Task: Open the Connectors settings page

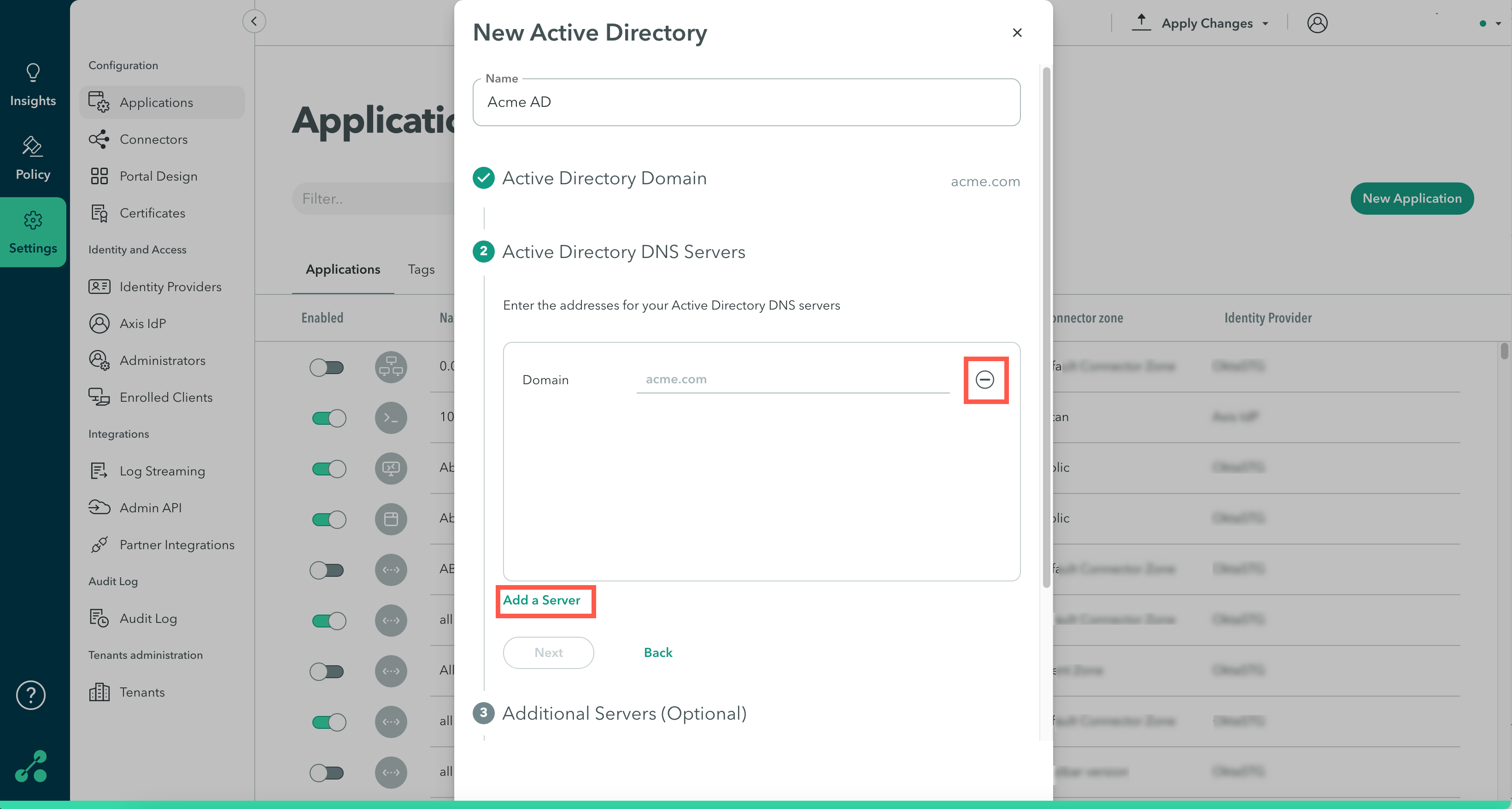Action: point(152,139)
